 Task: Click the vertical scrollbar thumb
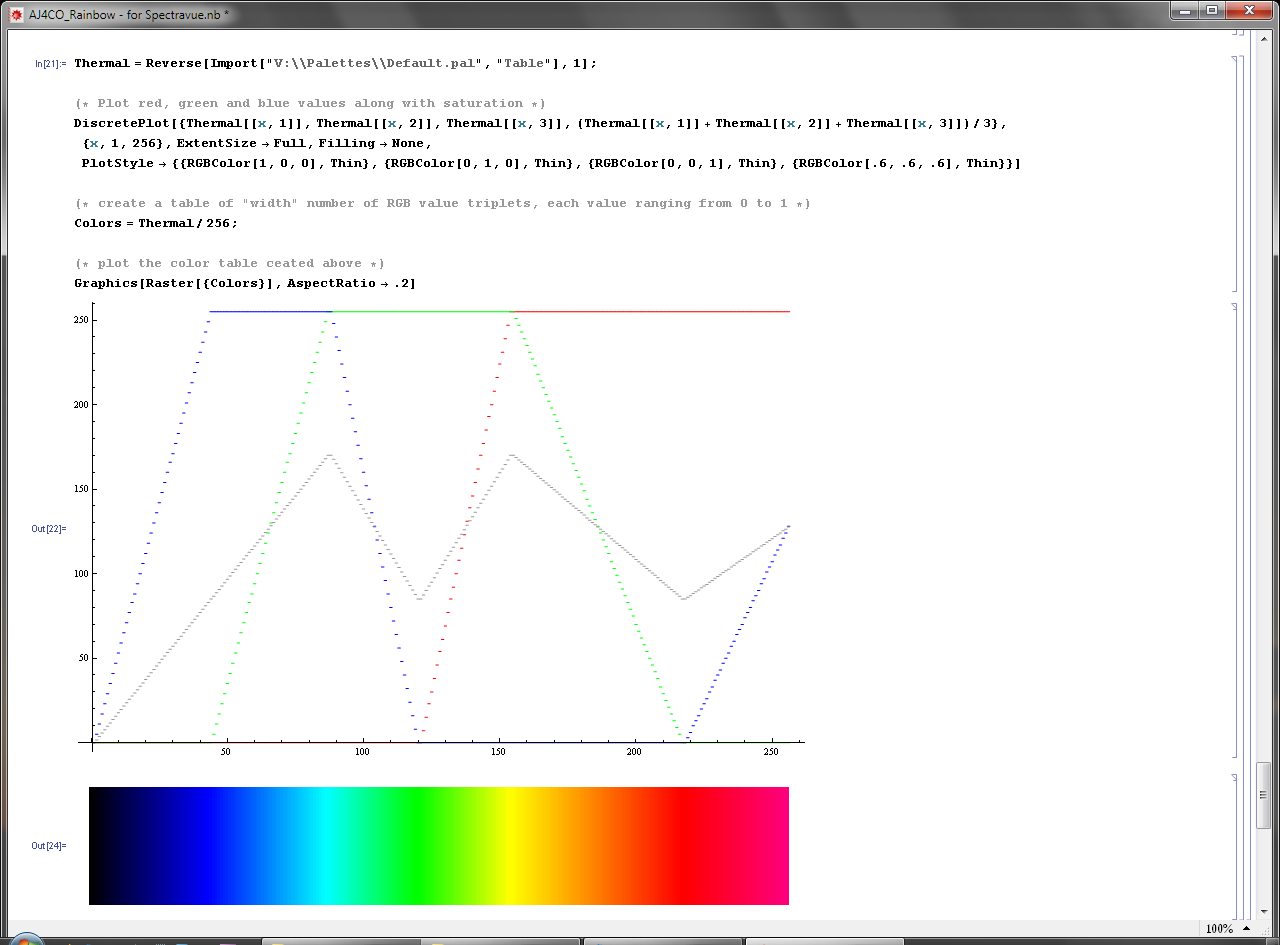pyautogui.click(x=1264, y=795)
